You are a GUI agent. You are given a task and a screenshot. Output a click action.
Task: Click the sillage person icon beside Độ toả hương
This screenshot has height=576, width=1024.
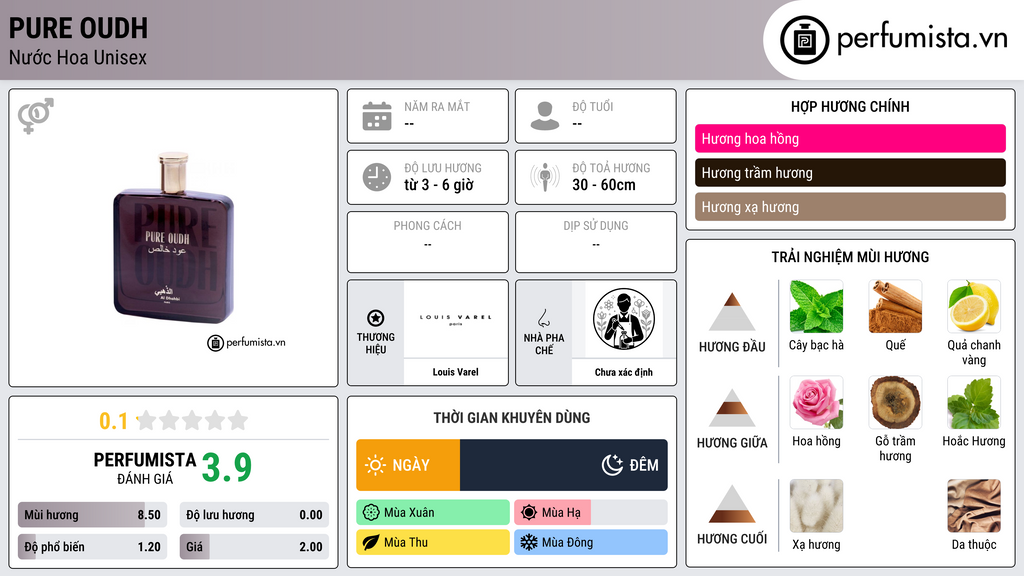[545, 177]
